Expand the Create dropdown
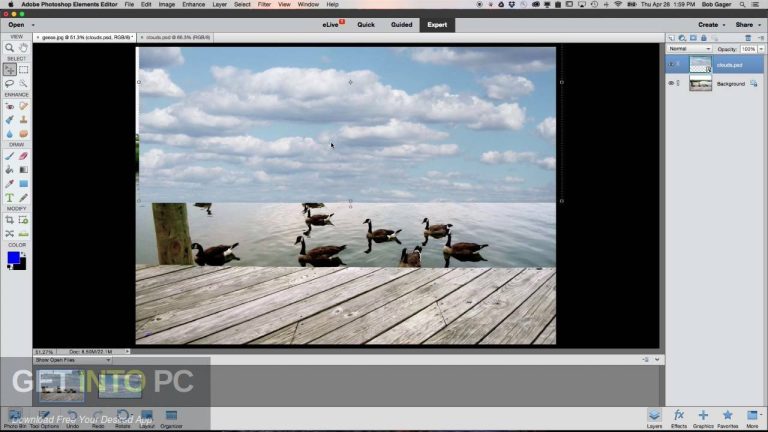Image resolution: width=768 pixels, height=432 pixels. [724, 25]
